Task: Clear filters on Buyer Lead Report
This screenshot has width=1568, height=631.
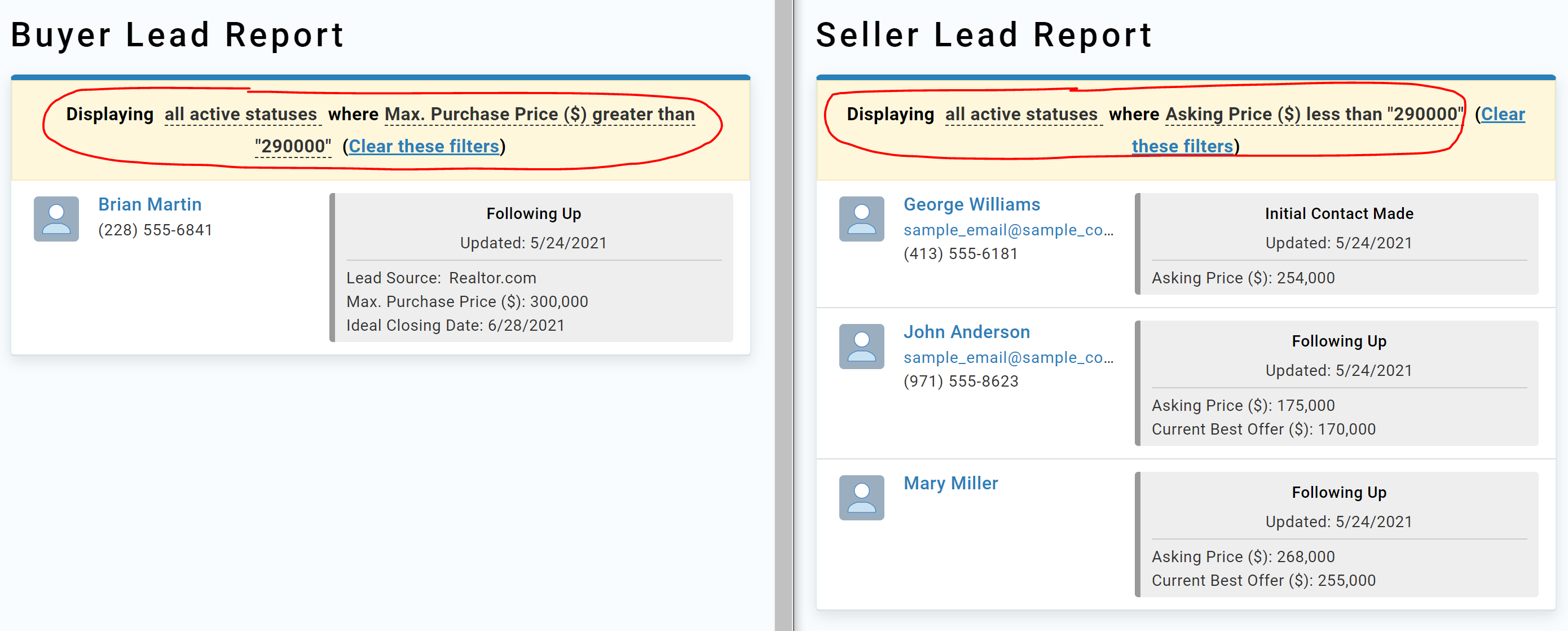Action: (424, 146)
